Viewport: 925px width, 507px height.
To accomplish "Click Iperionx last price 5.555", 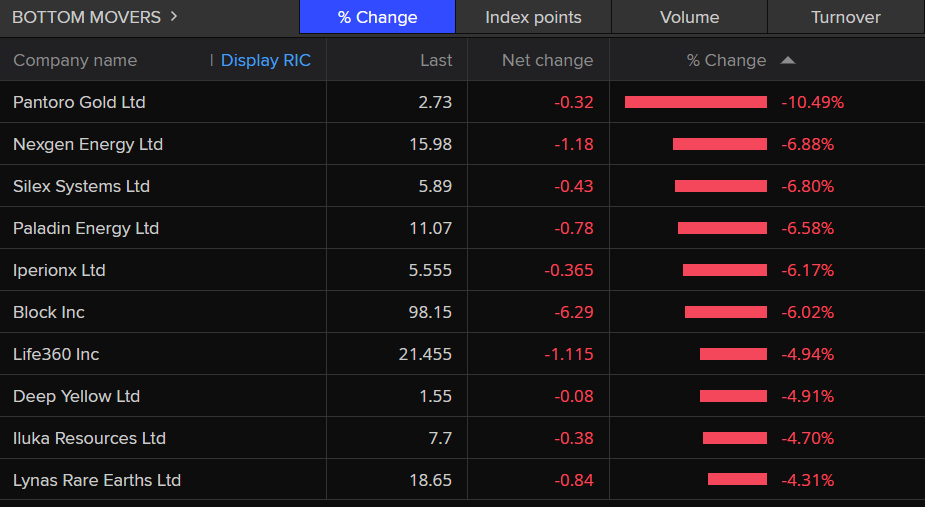I will click(x=430, y=270).
